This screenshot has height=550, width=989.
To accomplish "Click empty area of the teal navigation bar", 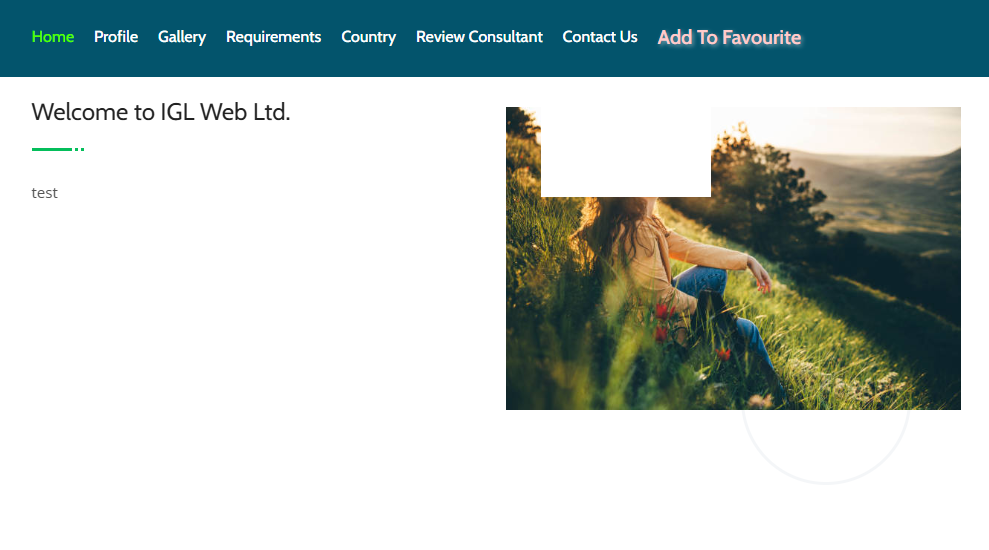I will (x=896, y=38).
